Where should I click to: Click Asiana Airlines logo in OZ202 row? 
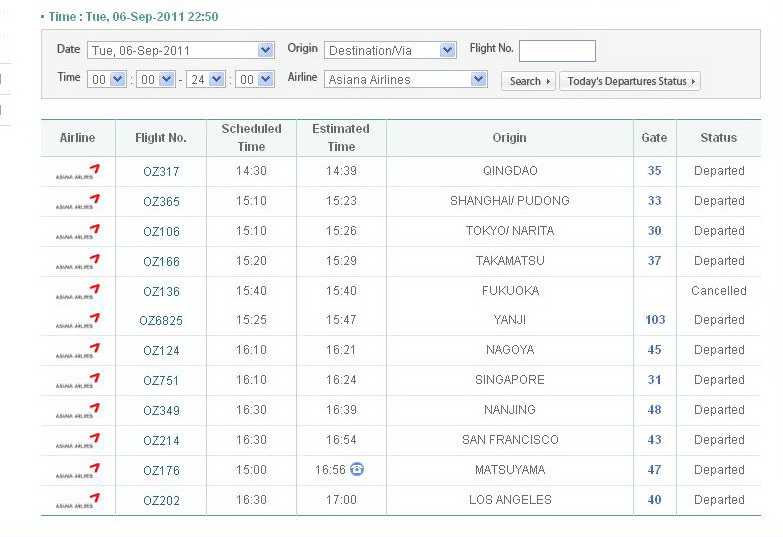78,500
